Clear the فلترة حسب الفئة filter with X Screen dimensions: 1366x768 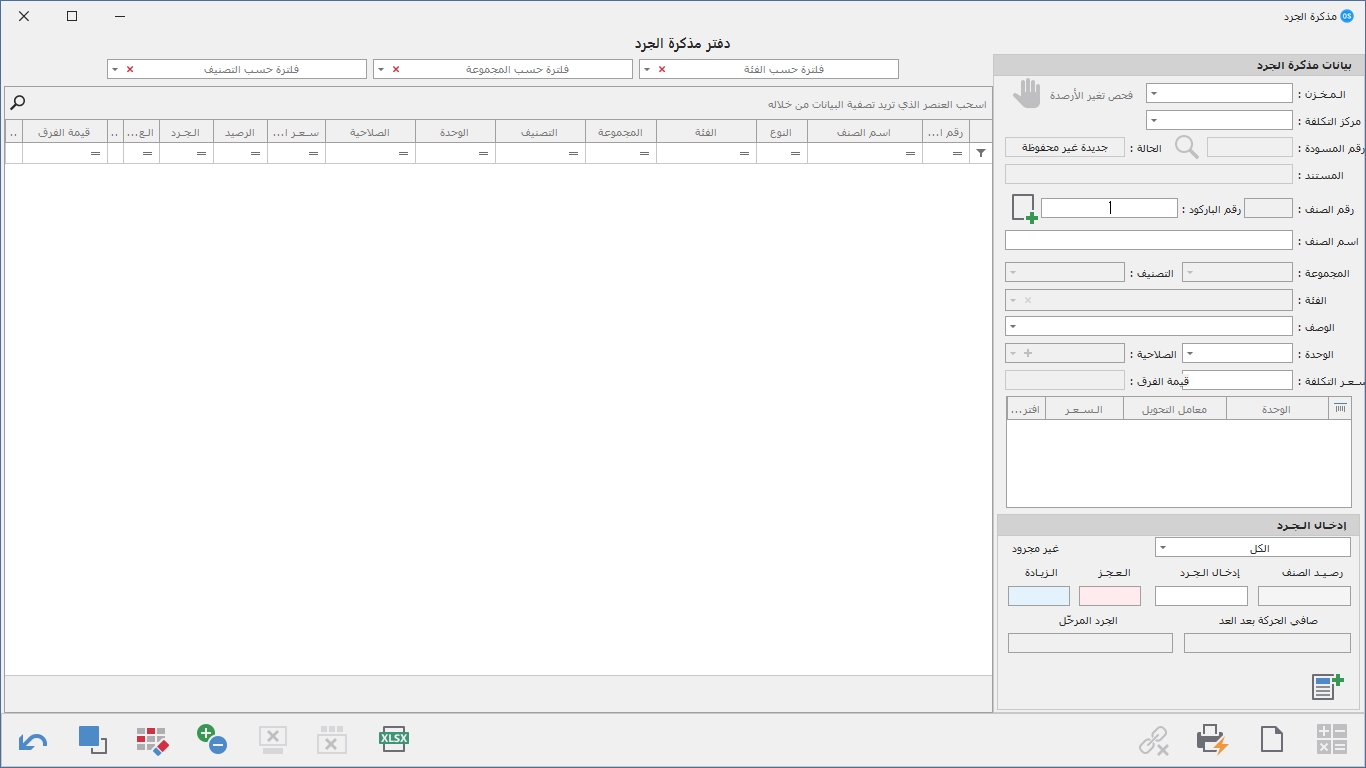point(662,69)
